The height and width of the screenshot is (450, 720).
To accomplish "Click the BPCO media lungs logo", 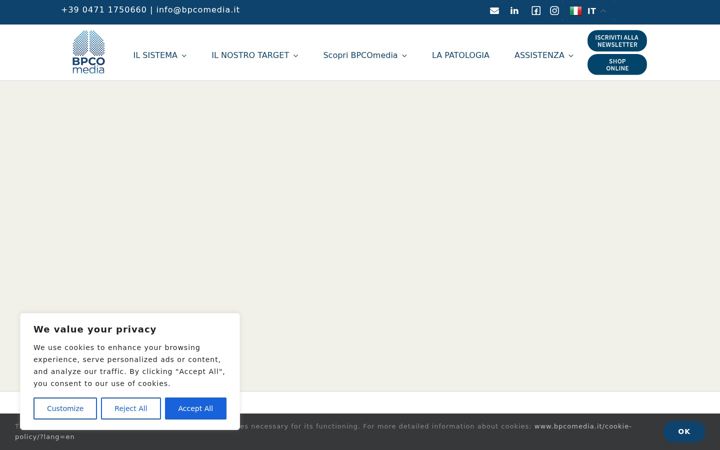I will 89,52.
